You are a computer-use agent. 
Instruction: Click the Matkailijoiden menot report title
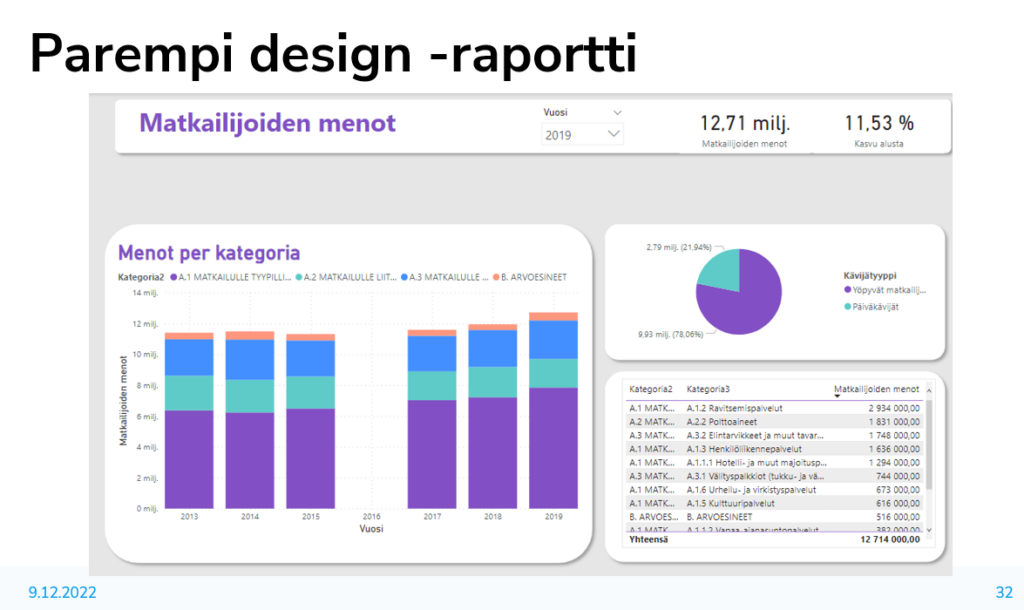point(267,123)
